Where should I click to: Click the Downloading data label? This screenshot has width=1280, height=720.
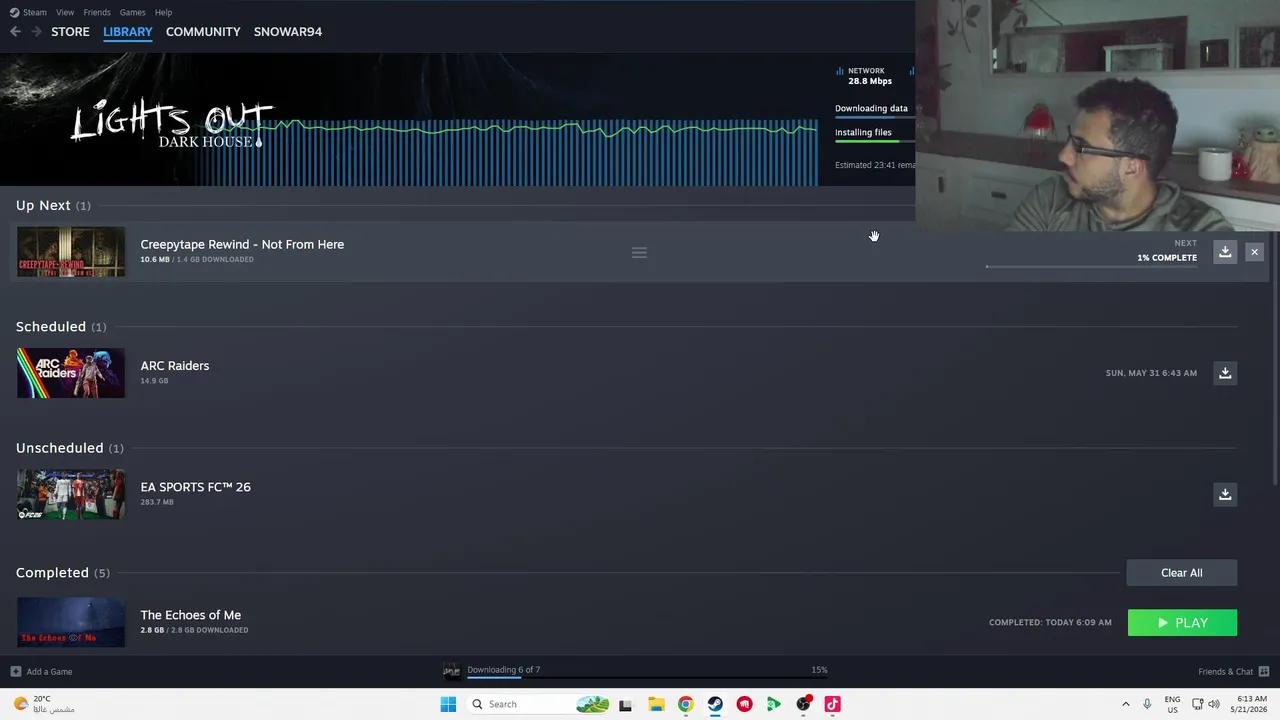(x=871, y=108)
